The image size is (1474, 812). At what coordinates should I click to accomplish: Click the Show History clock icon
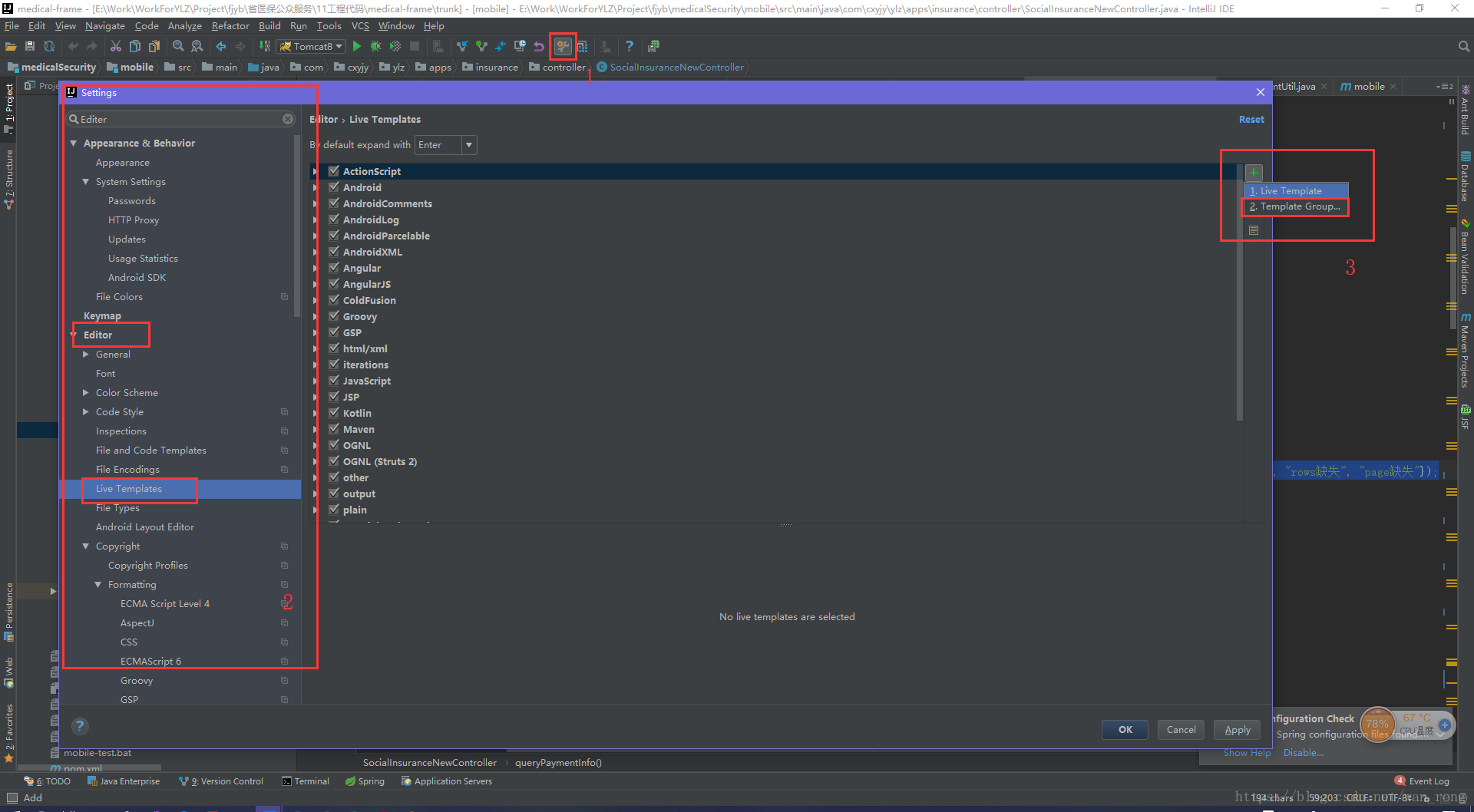(520, 47)
